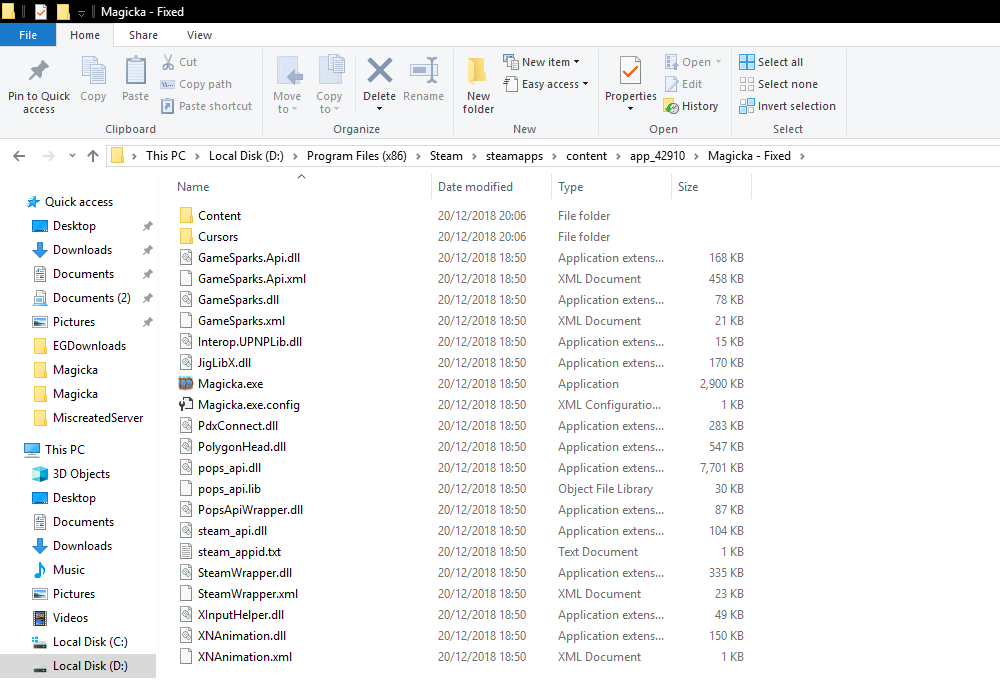The height and width of the screenshot is (680, 1000).
Task: Open the Quick Access Toolbar customize dropdown
Action: point(81,12)
